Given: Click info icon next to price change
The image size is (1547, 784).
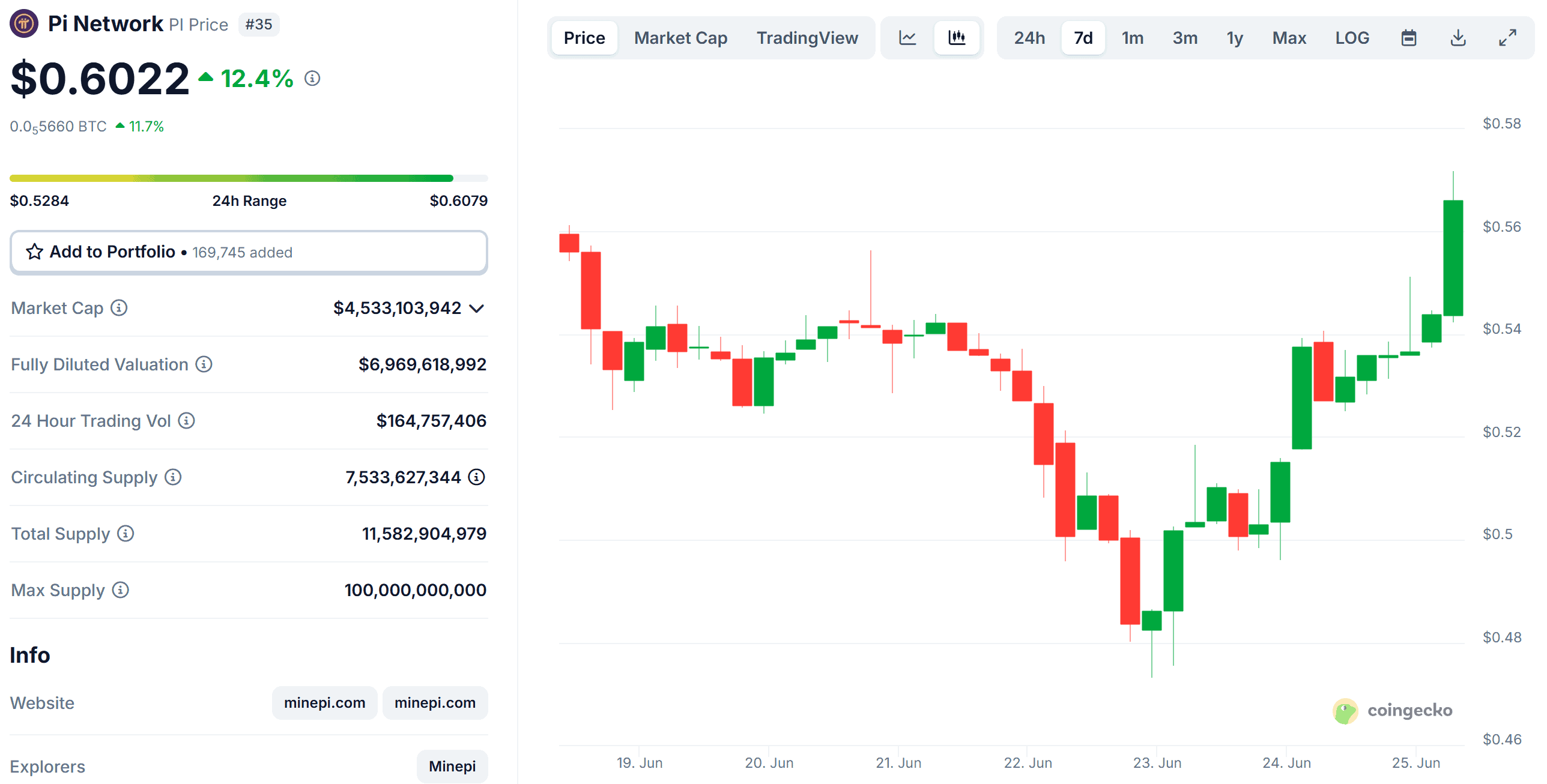Looking at the screenshot, I should click(x=312, y=79).
